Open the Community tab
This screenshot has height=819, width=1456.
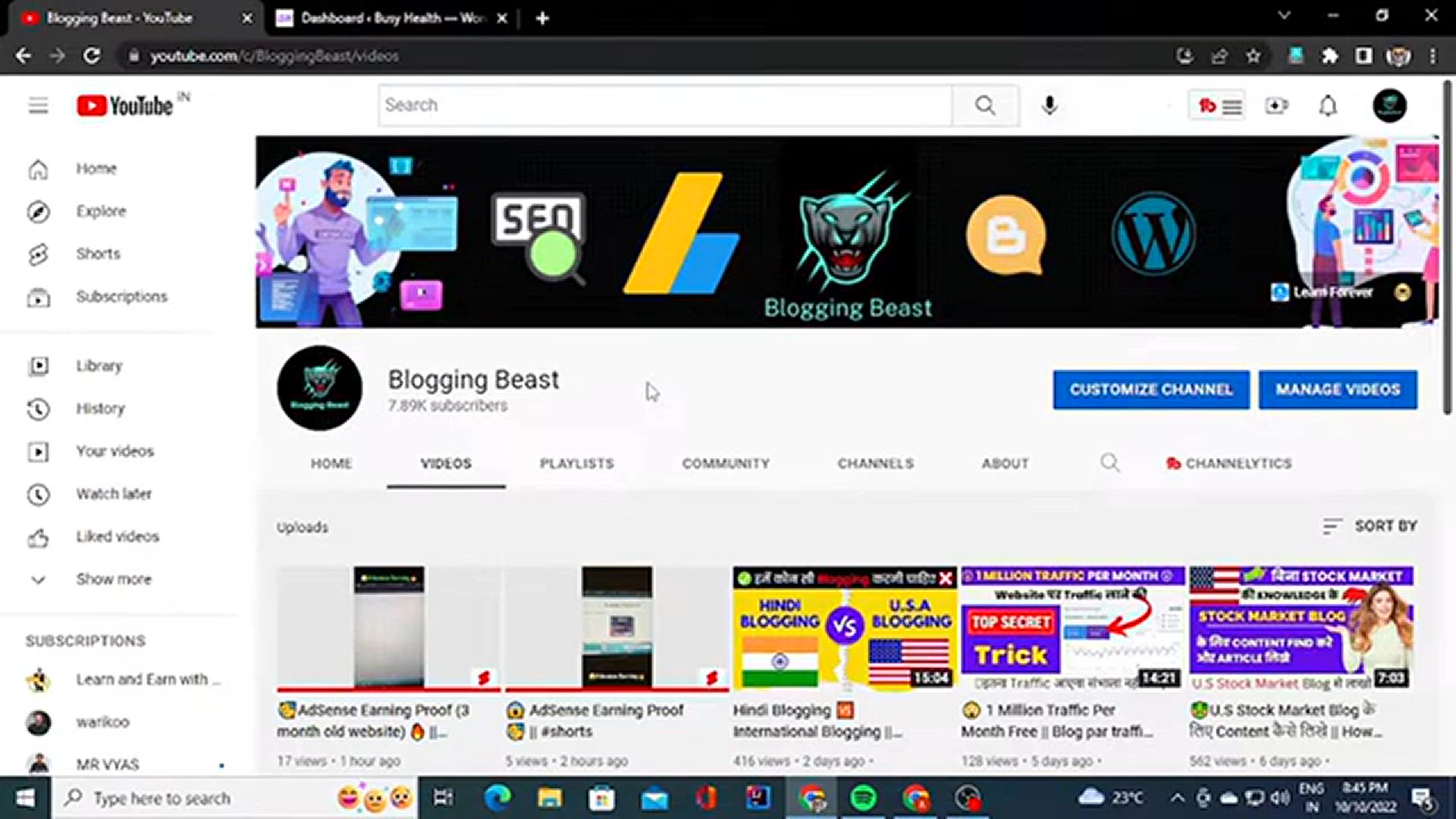pos(726,463)
